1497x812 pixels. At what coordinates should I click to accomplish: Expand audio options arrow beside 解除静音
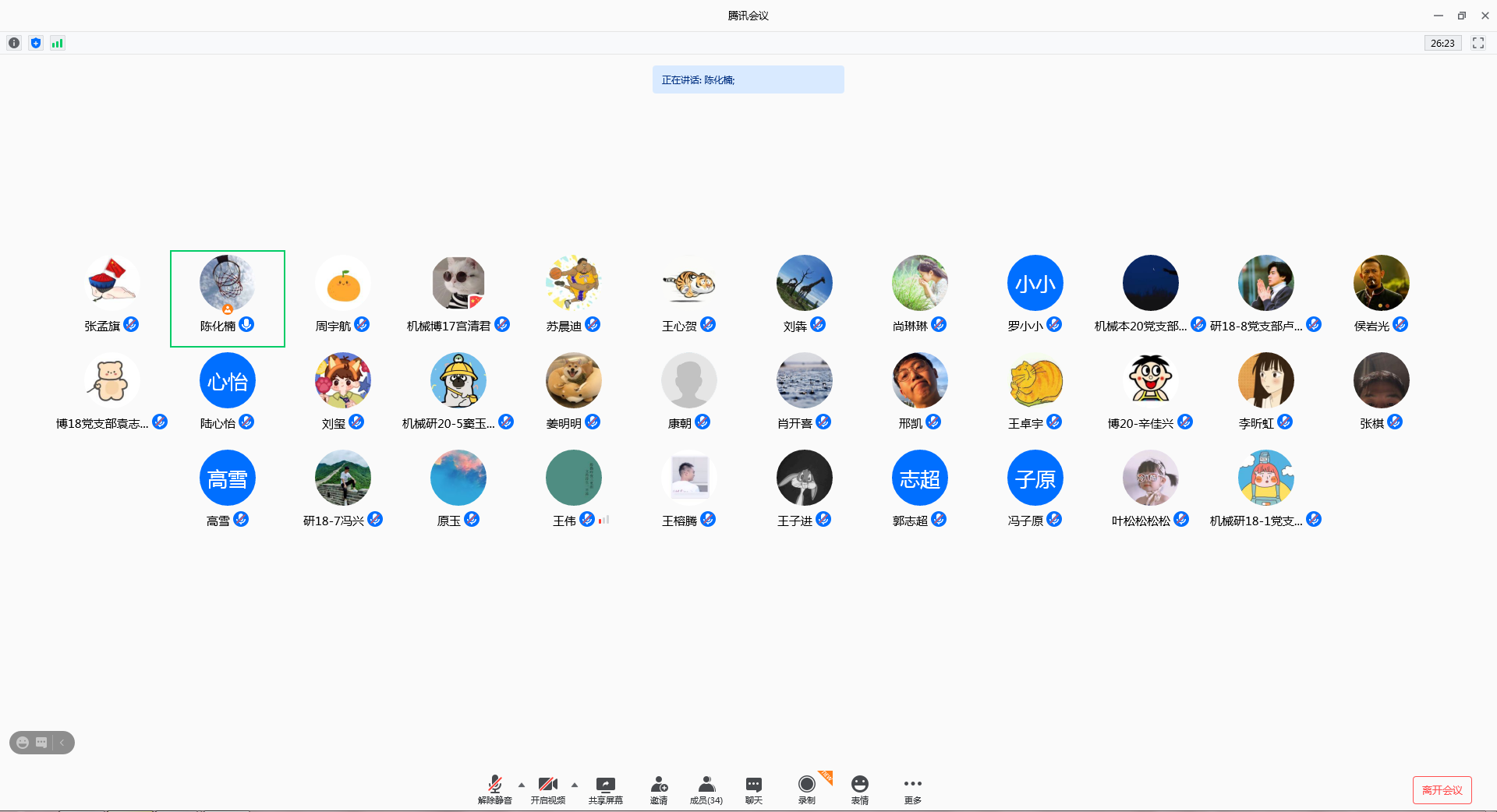[522, 785]
